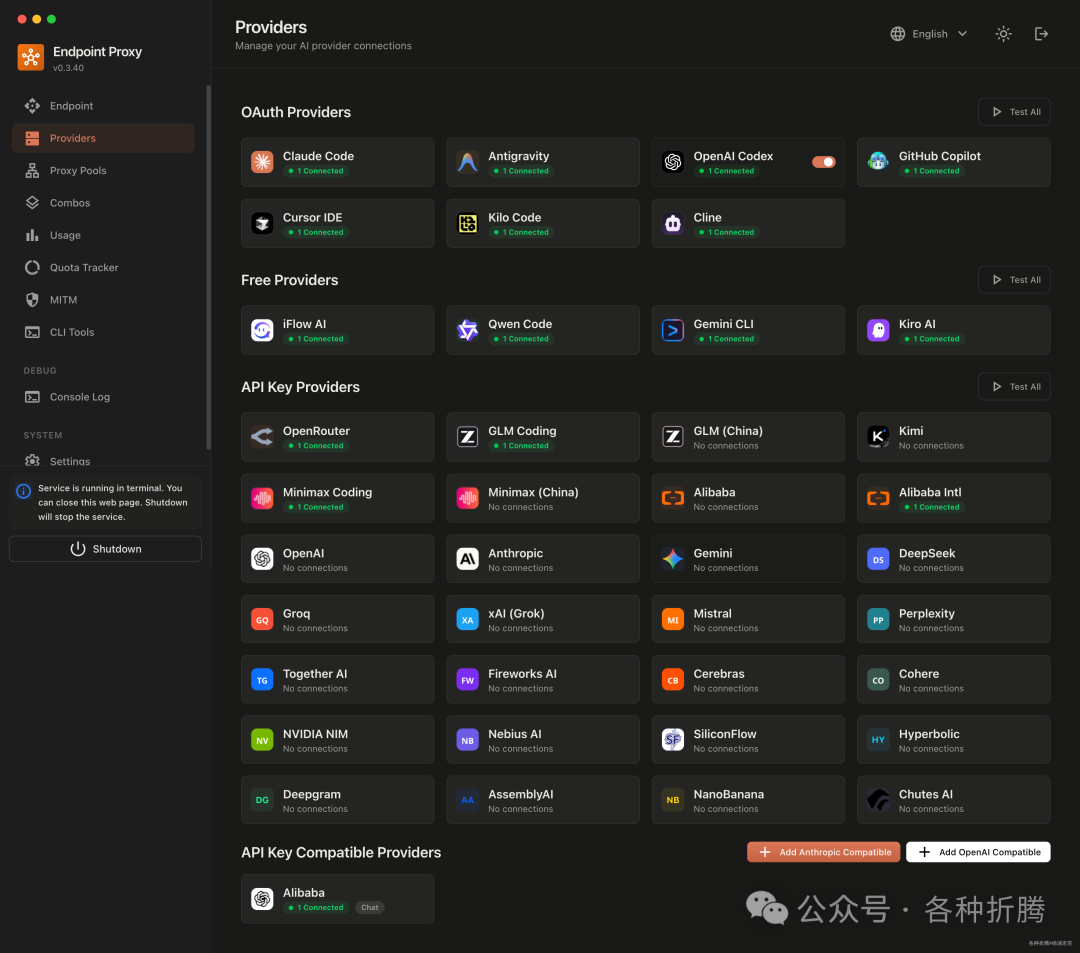
Task: Open CLI Tools in sidebar
Action: tap(103, 332)
